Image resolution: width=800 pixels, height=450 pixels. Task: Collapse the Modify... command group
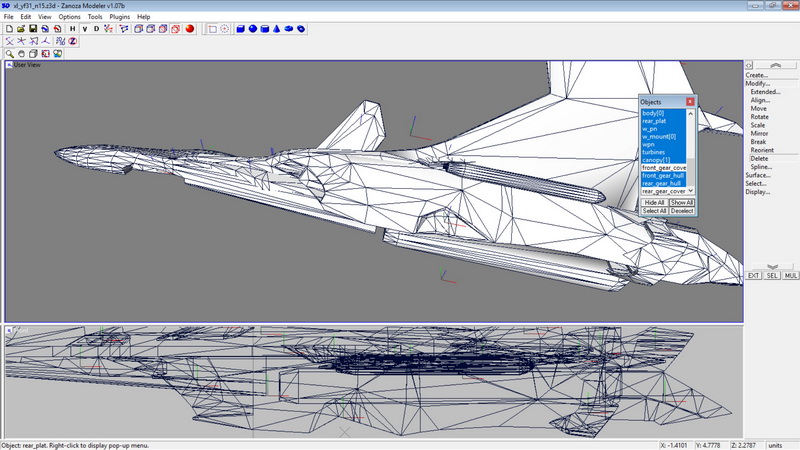(758, 83)
